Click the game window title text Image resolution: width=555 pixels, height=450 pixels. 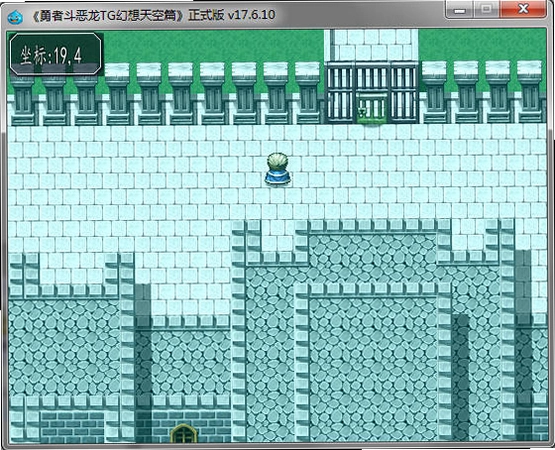tap(153, 15)
